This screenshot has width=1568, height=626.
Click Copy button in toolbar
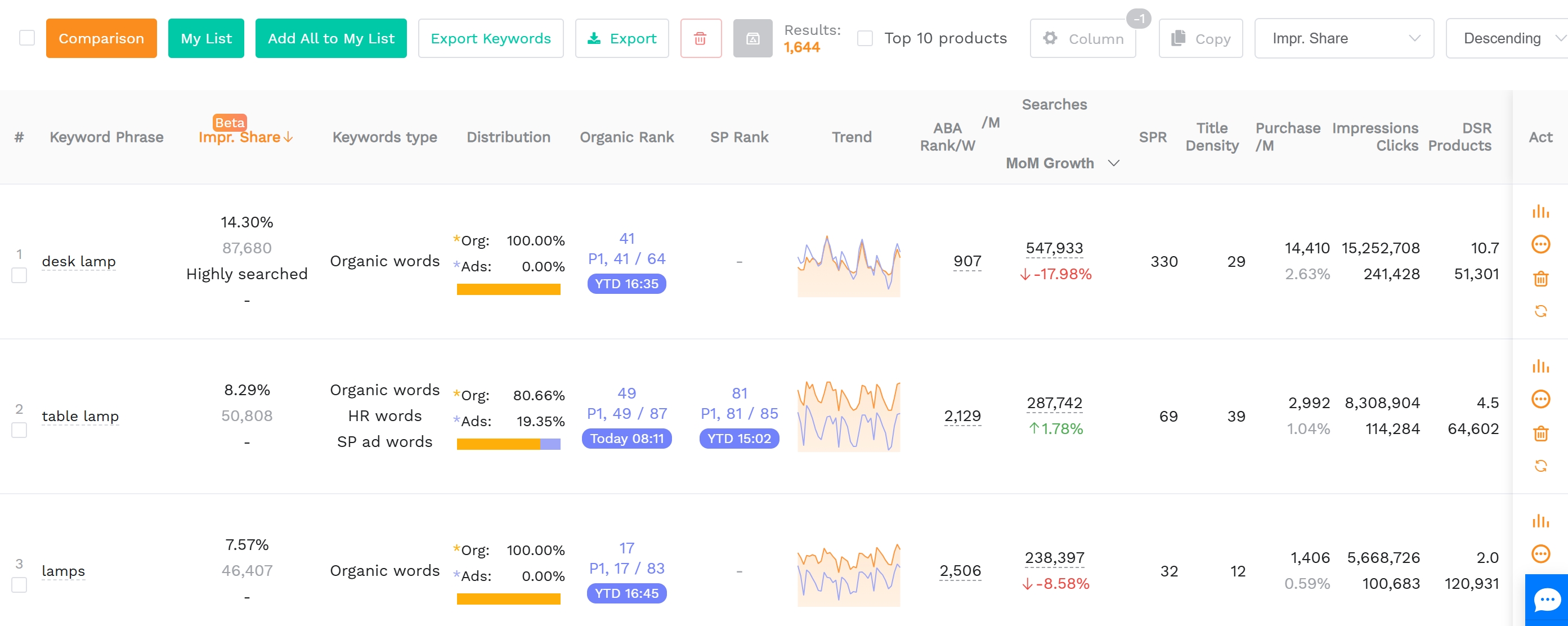tap(1200, 38)
